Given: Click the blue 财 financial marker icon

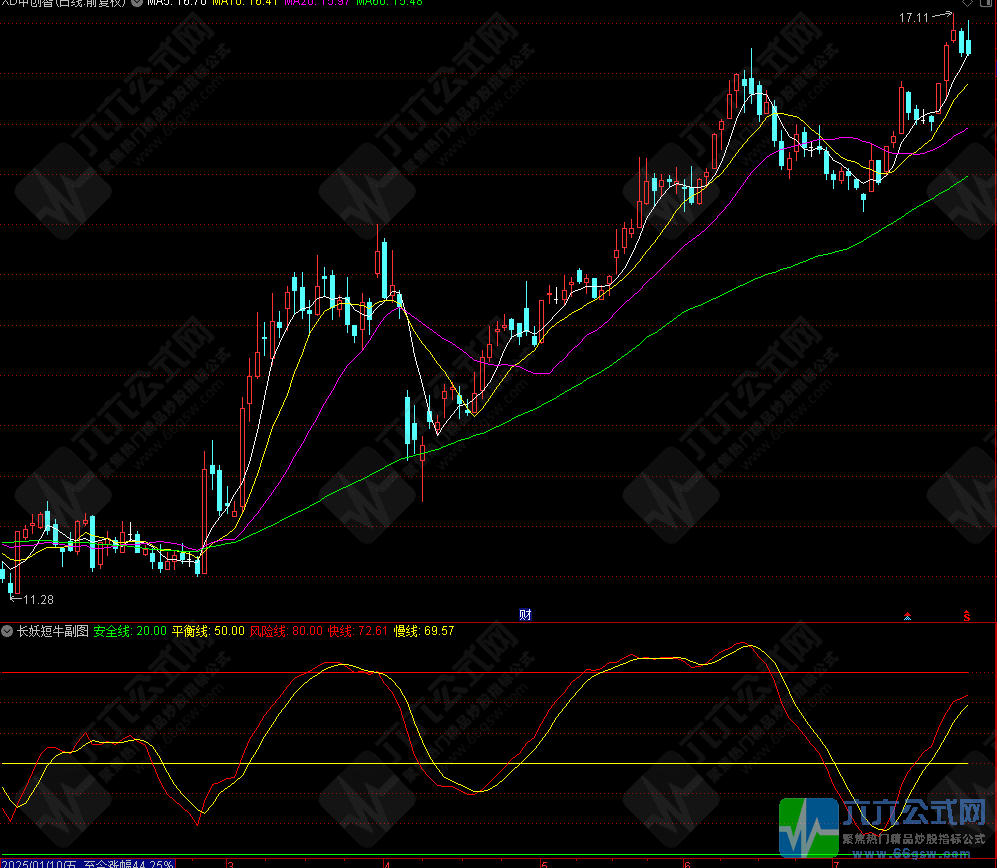Looking at the screenshot, I should [524, 614].
